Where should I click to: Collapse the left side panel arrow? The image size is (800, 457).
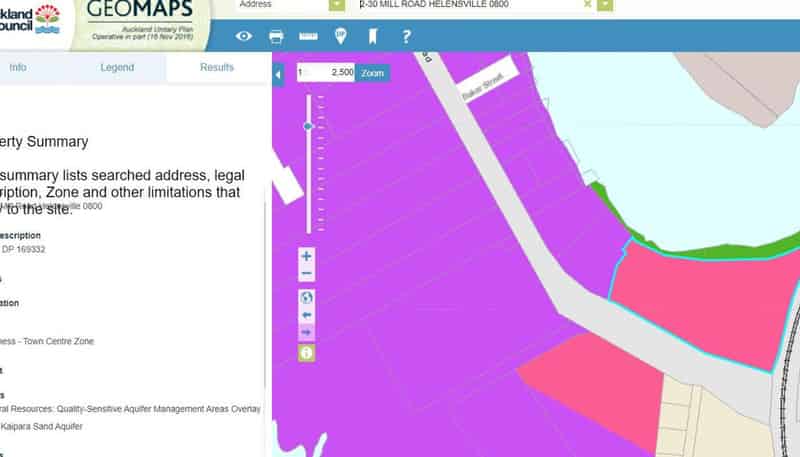coord(278,75)
